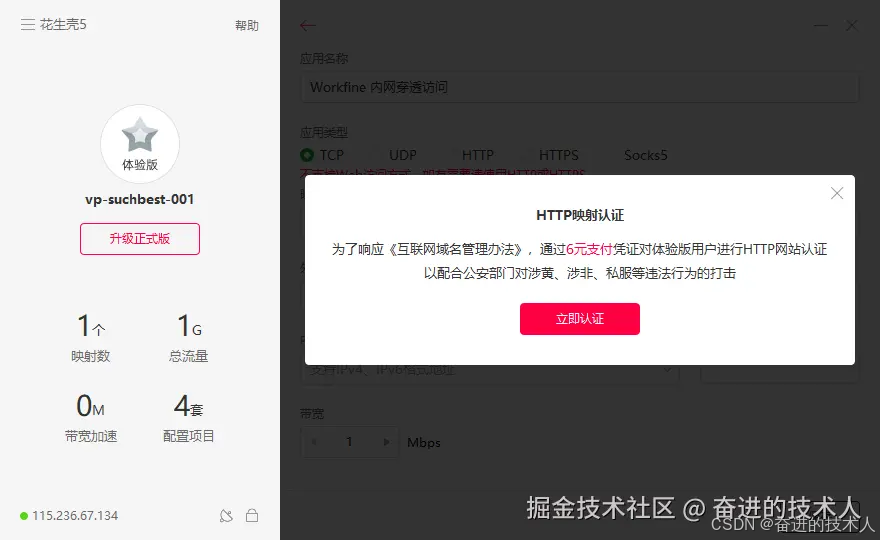Click account name vp-suchbest-001
880x540 pixels.
click(x=140, y=199)
